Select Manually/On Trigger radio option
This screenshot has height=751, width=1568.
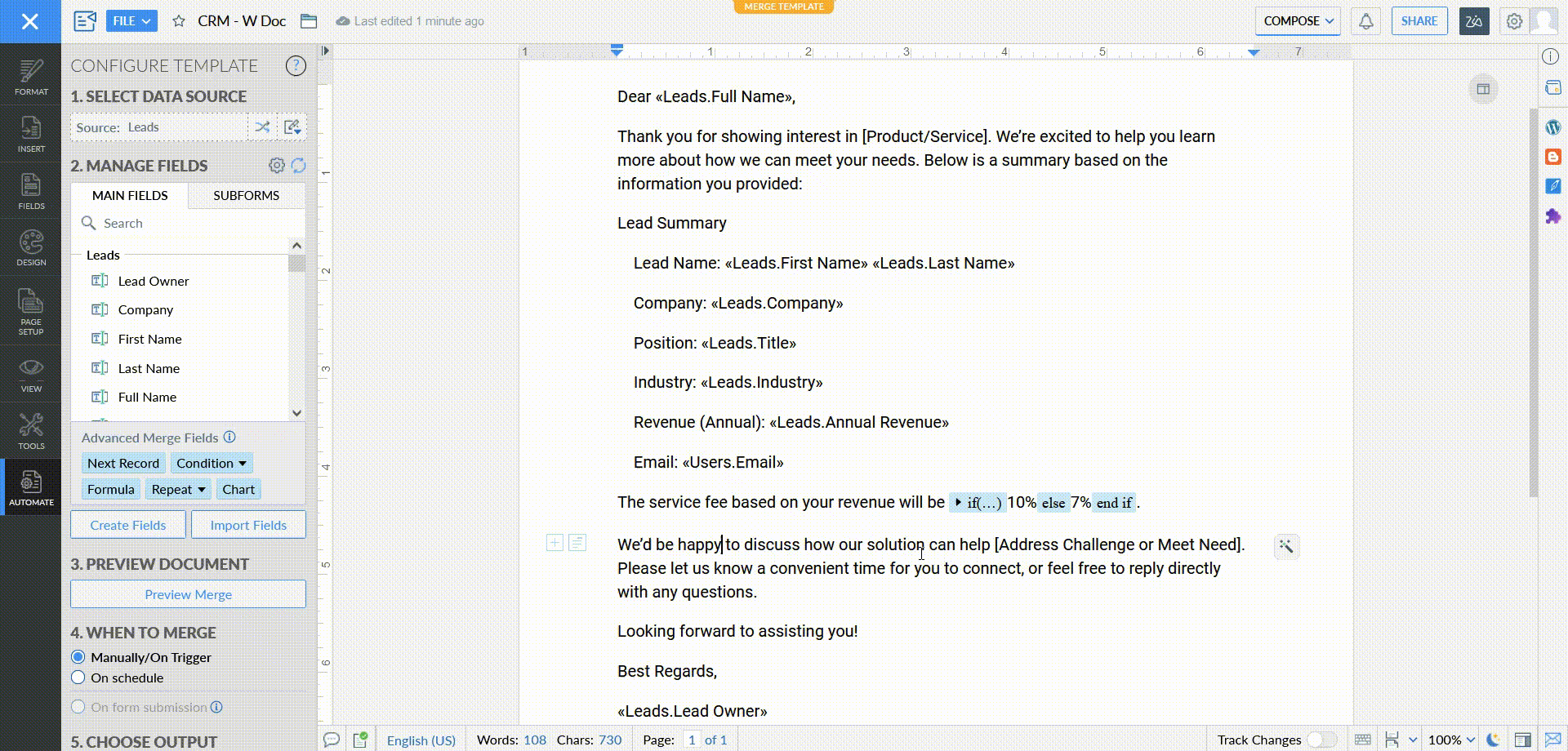(x=78, y=657)
